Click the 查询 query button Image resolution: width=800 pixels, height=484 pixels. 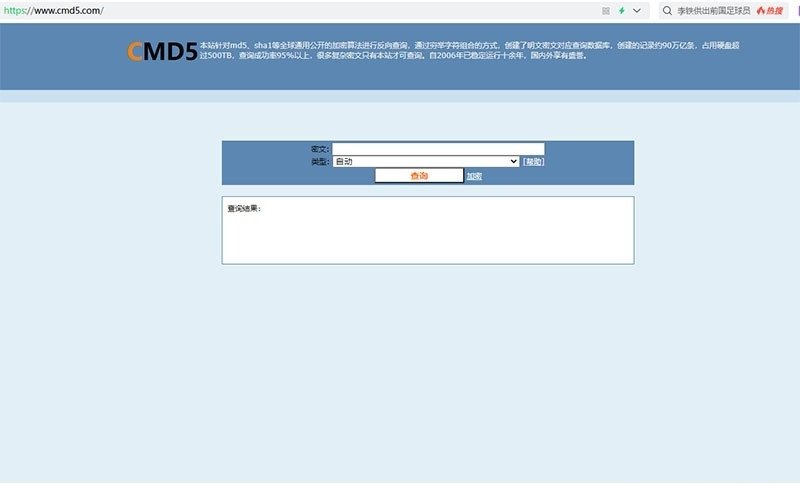click(x=419, y=175)
